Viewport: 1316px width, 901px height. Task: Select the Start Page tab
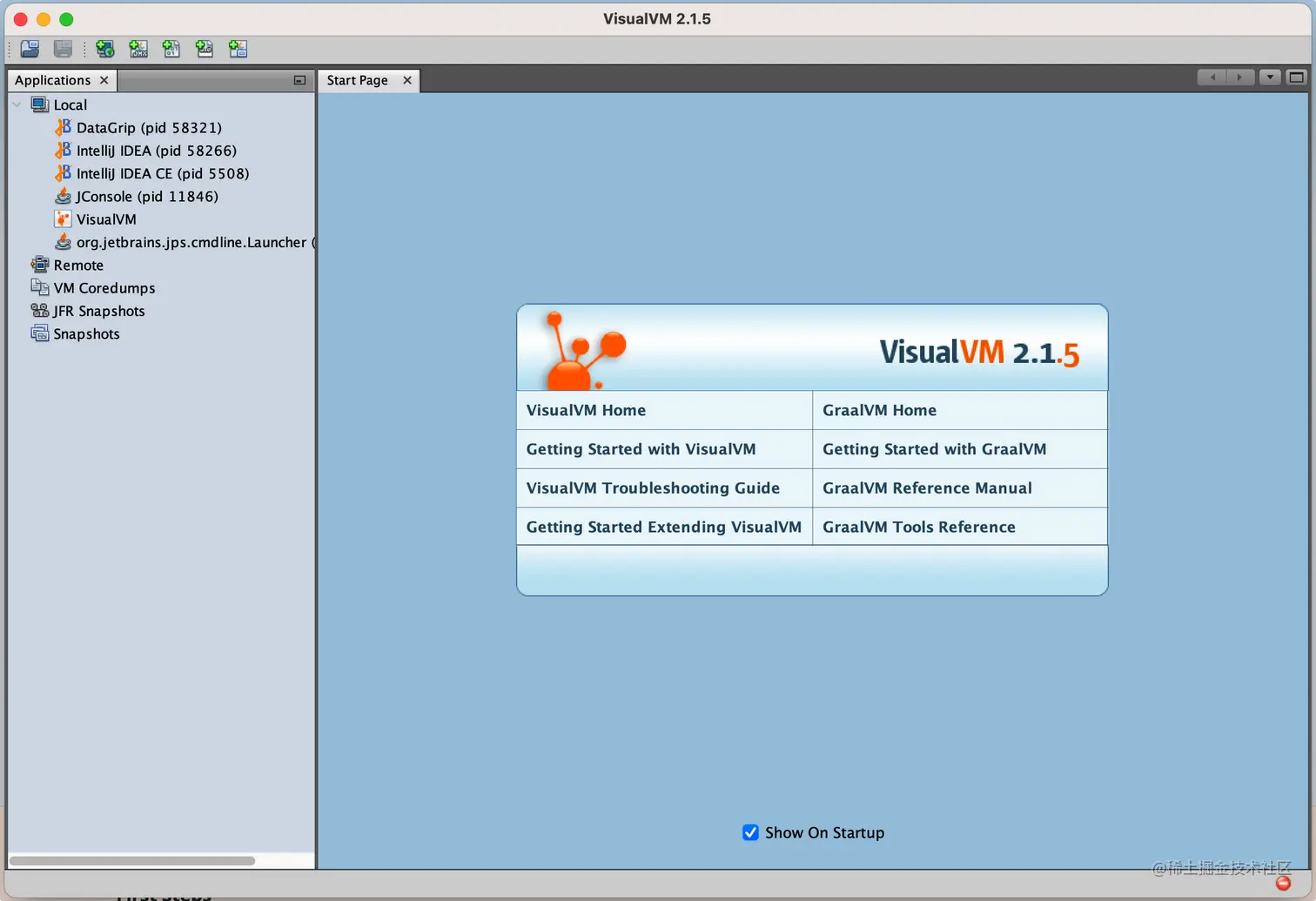click(x=357, y=80)
